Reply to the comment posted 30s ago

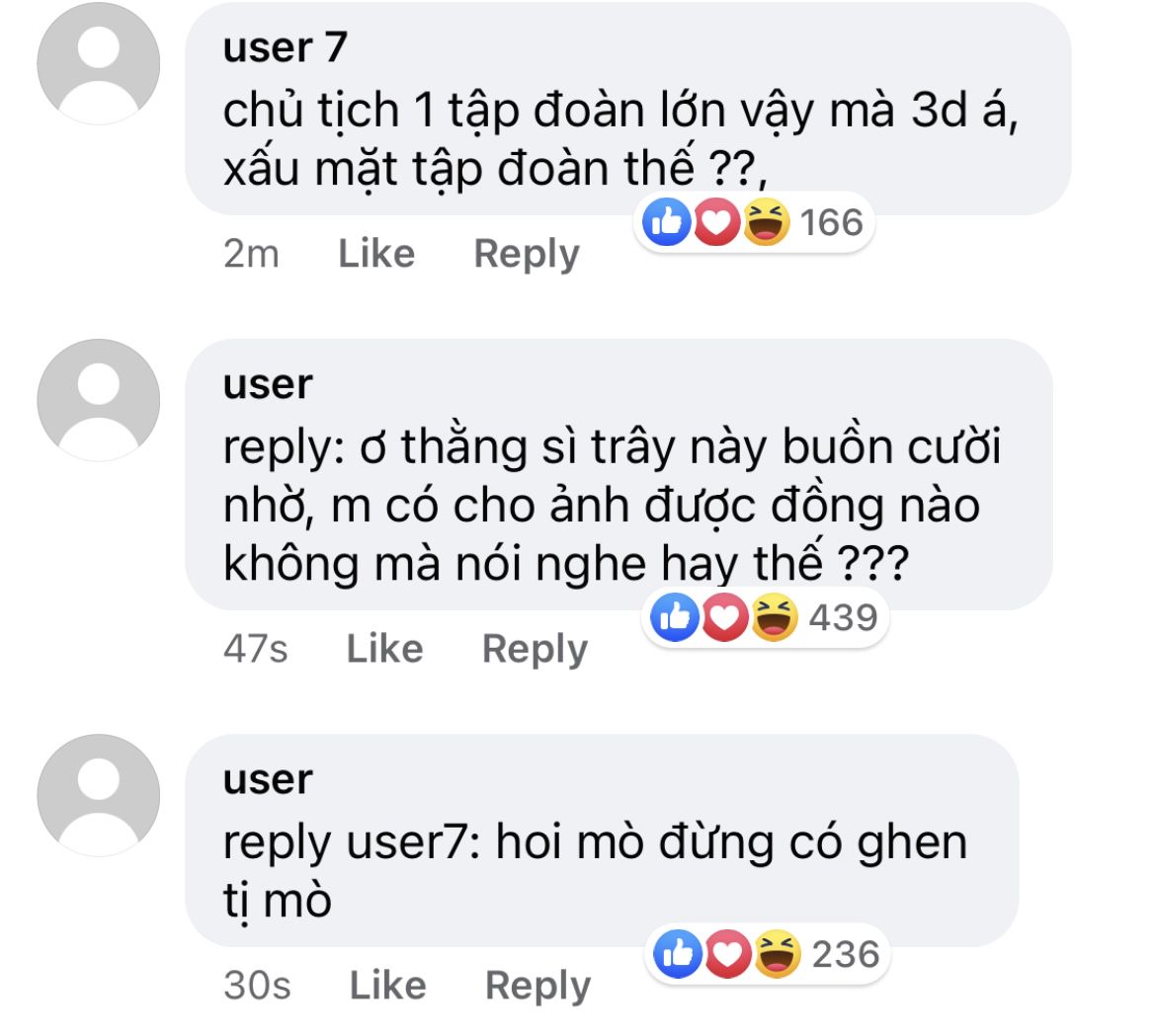tap(537, 987)
